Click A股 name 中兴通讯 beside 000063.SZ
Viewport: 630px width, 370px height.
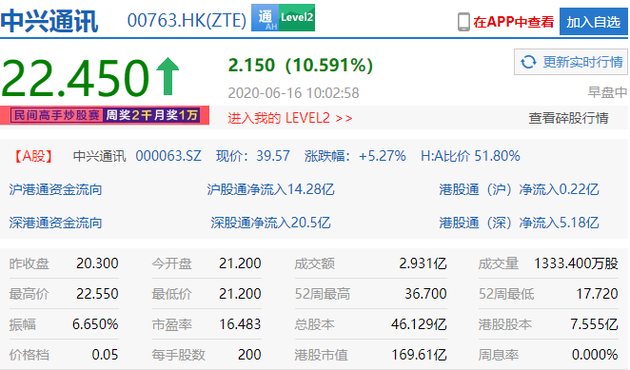click(99, 156)
